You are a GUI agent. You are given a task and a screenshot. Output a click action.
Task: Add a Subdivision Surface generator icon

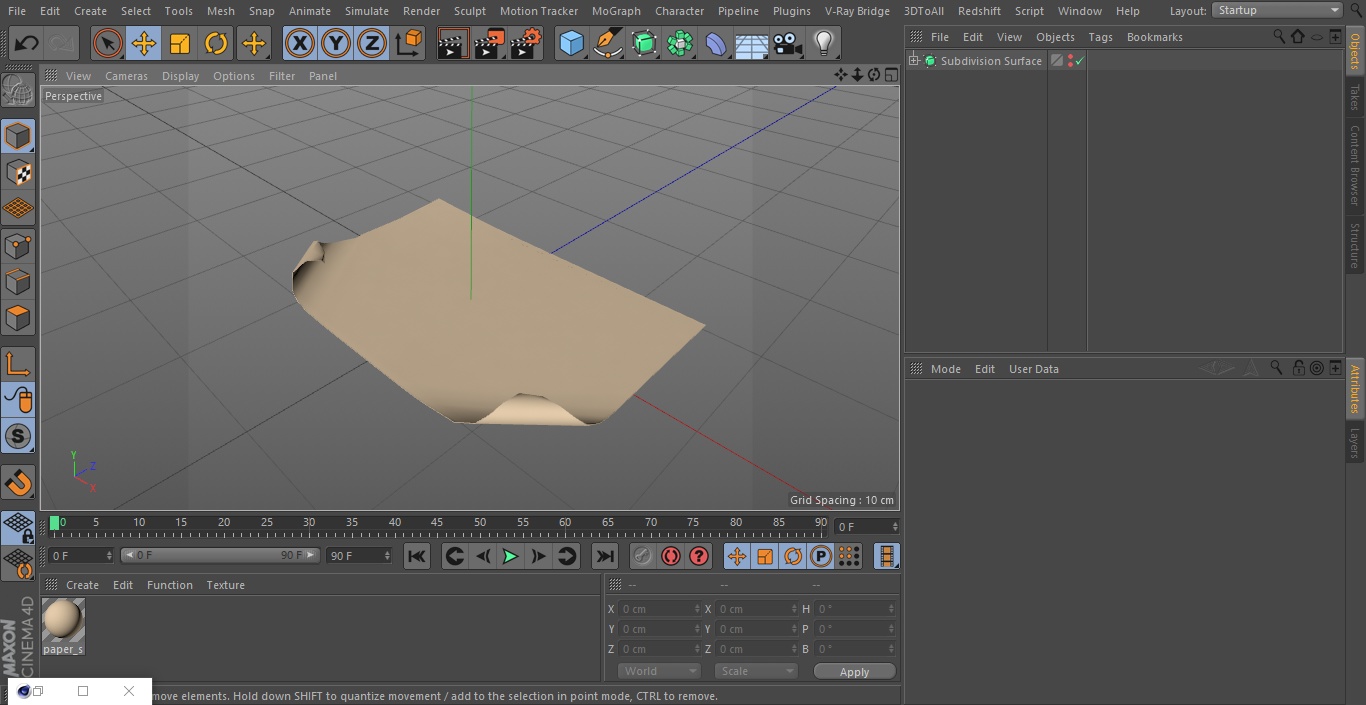point(644,44)
